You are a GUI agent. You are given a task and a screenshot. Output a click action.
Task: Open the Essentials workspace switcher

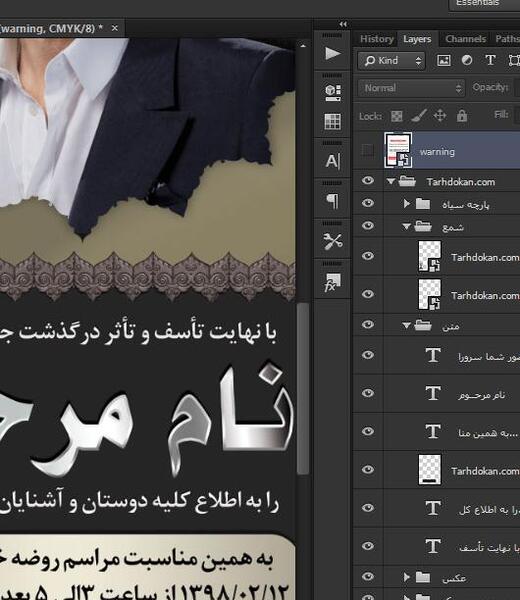484,4
